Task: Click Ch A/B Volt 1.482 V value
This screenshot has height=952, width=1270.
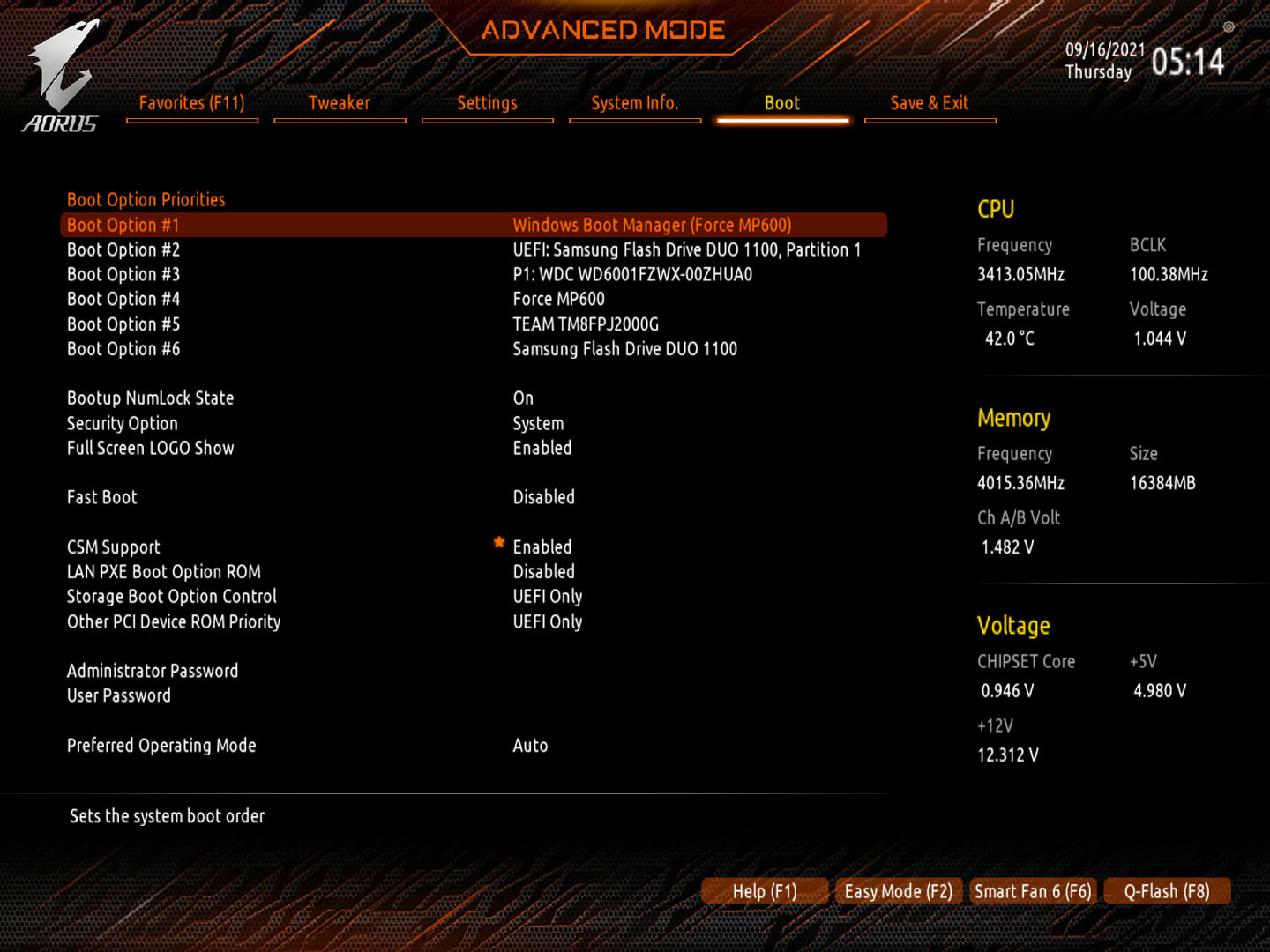Action: (1008, 547)
